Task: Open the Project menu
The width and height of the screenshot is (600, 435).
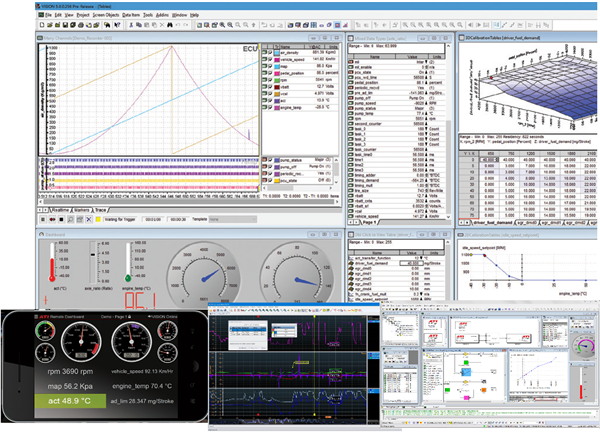Action: [83, 15]
